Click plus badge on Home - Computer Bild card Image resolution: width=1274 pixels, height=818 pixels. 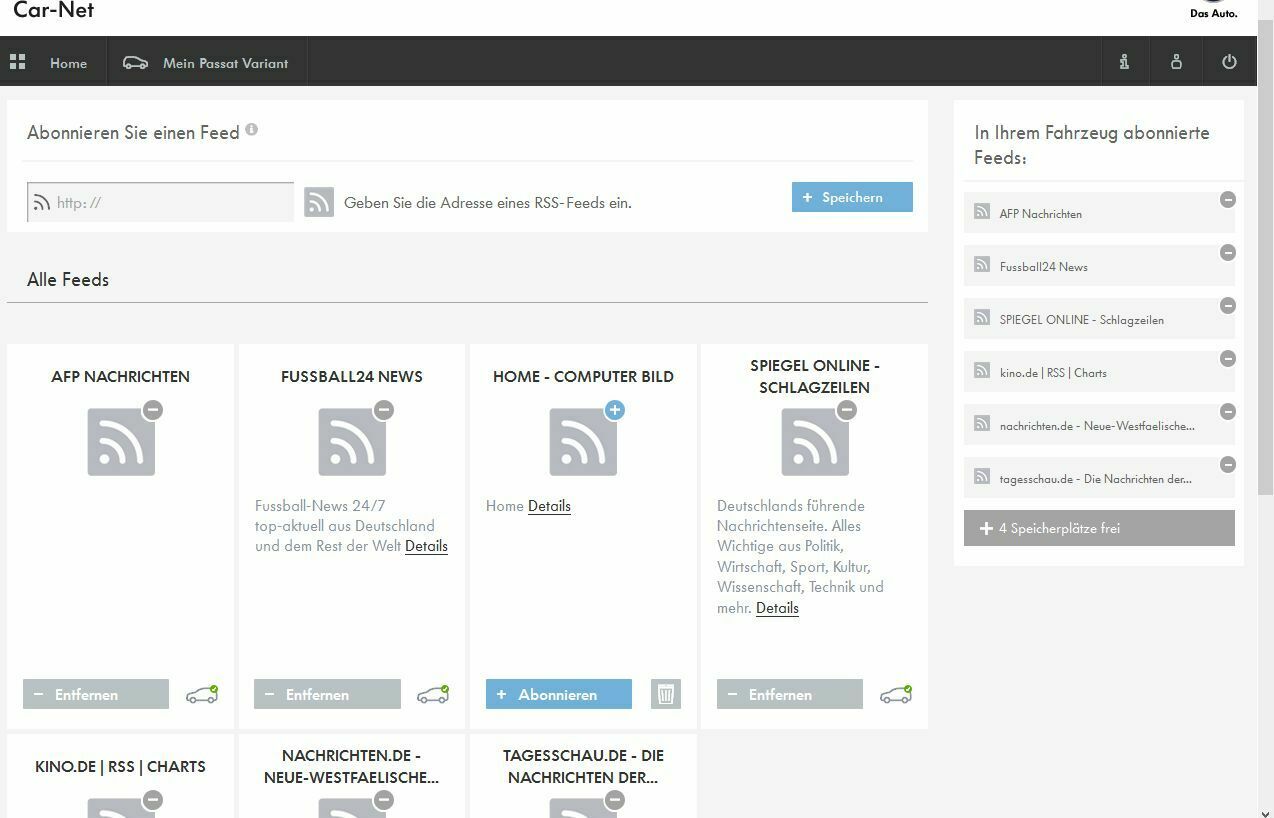pyautogui.click(x=615, y=410)
